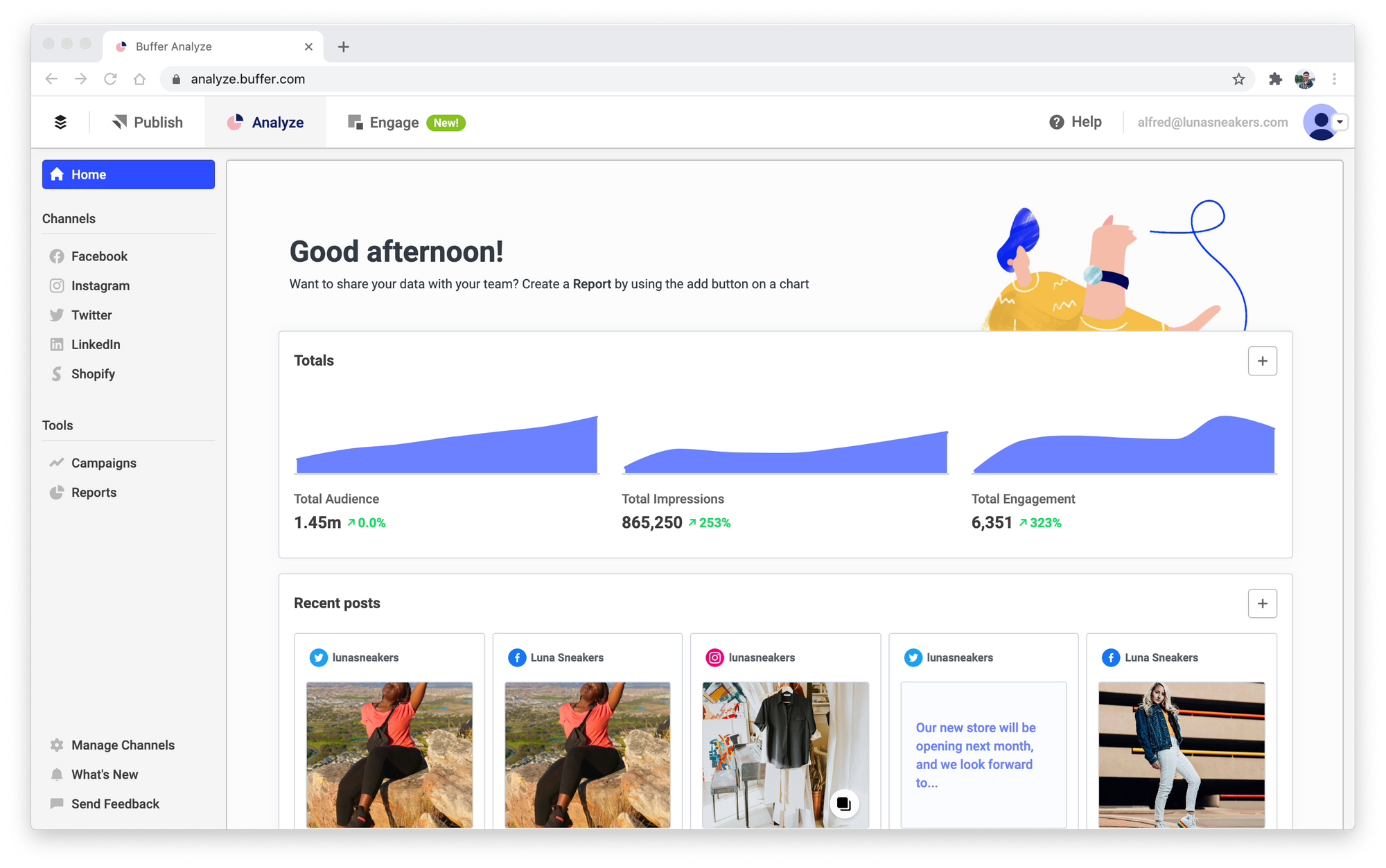Expand the Totals chart add button
This screenshot has width=1386, height=868.
tap(1262, 361)
